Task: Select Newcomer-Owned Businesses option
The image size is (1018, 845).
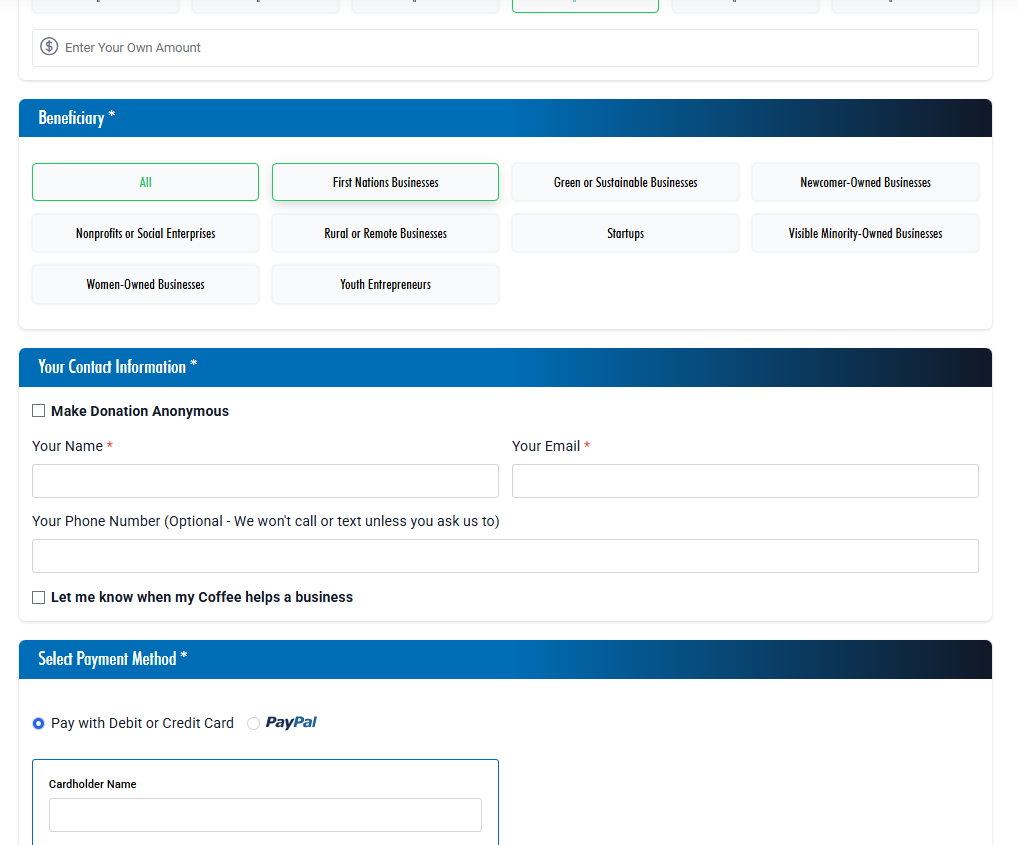Action: coord(865,182)
